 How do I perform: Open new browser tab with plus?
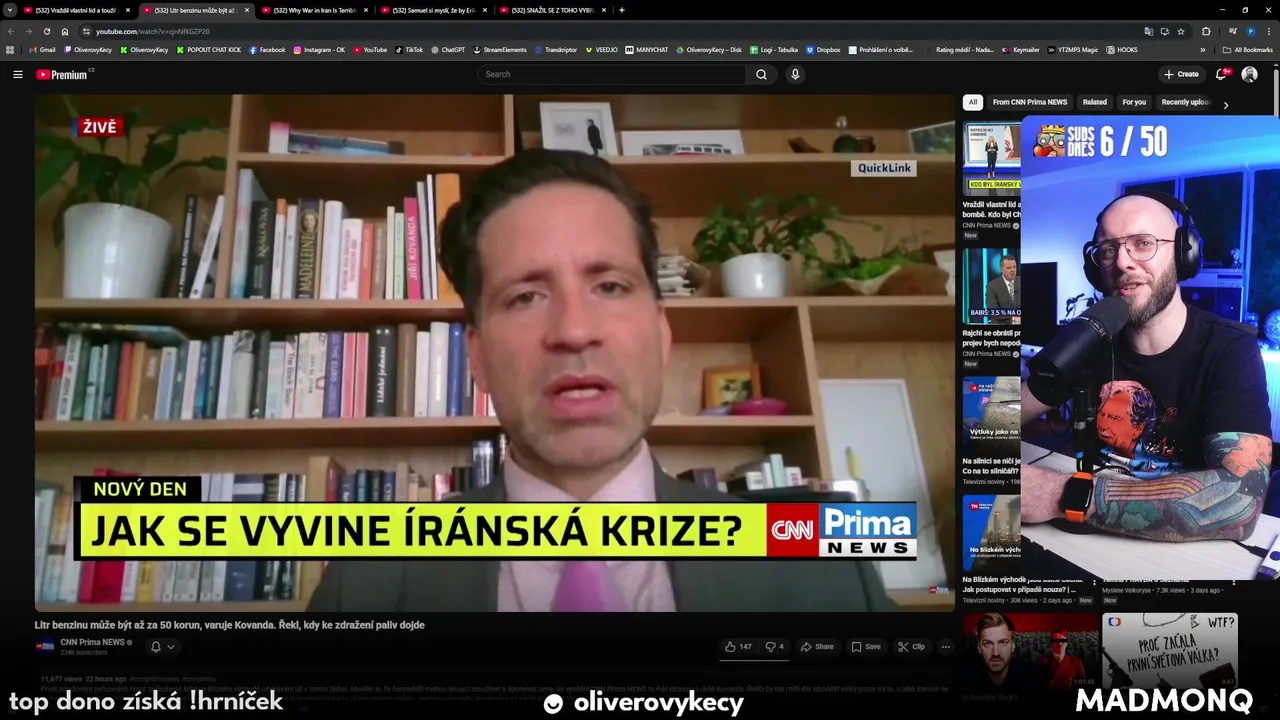click(622, 10)
